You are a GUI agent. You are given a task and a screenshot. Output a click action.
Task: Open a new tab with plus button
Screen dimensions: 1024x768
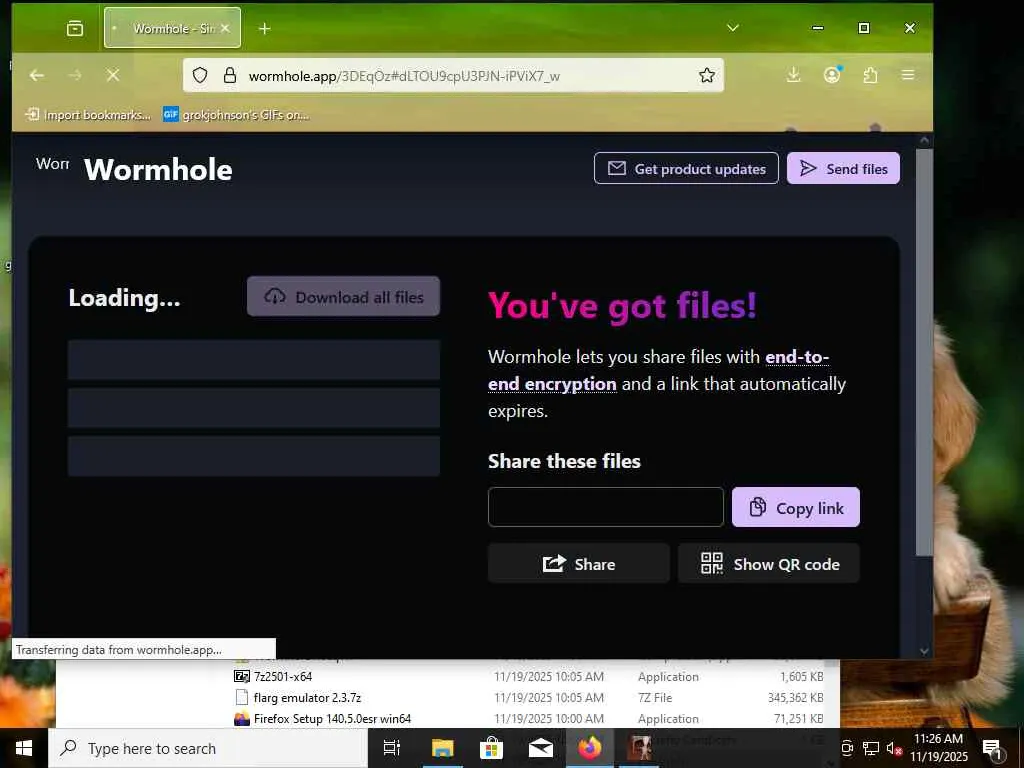click(x=264, y=28)
